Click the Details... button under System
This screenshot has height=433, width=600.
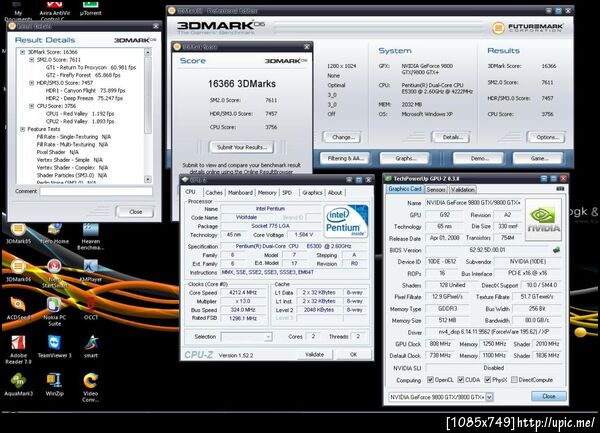click(x=451, y=137)
